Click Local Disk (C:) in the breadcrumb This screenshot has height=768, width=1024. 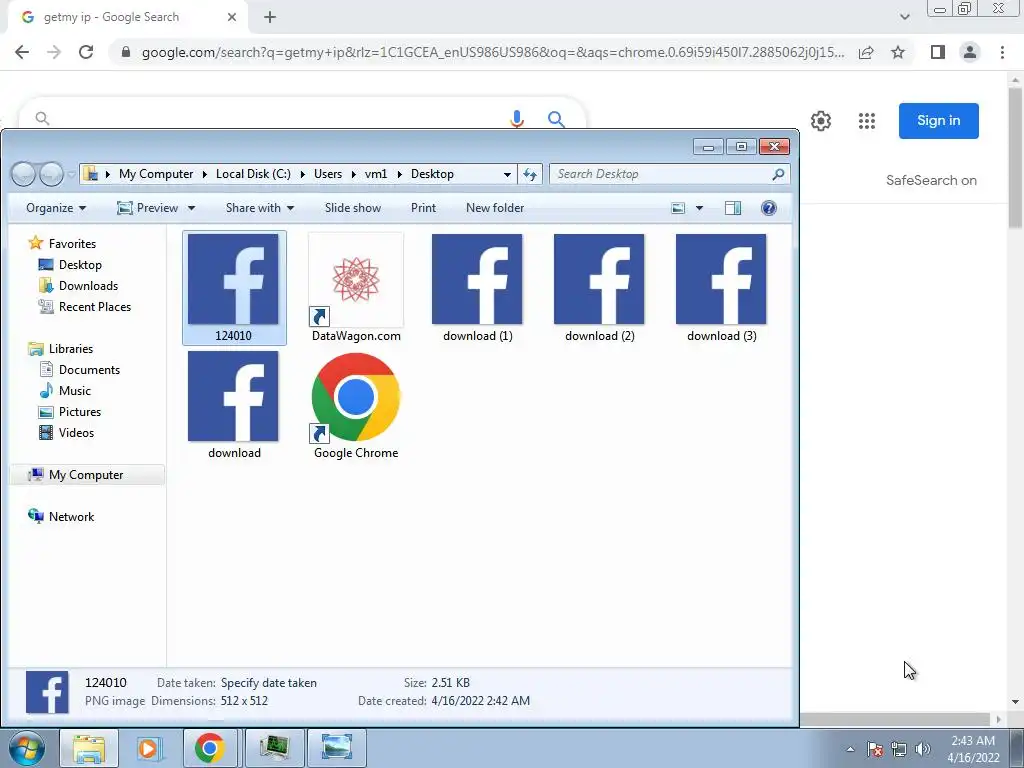coord(253,174)
